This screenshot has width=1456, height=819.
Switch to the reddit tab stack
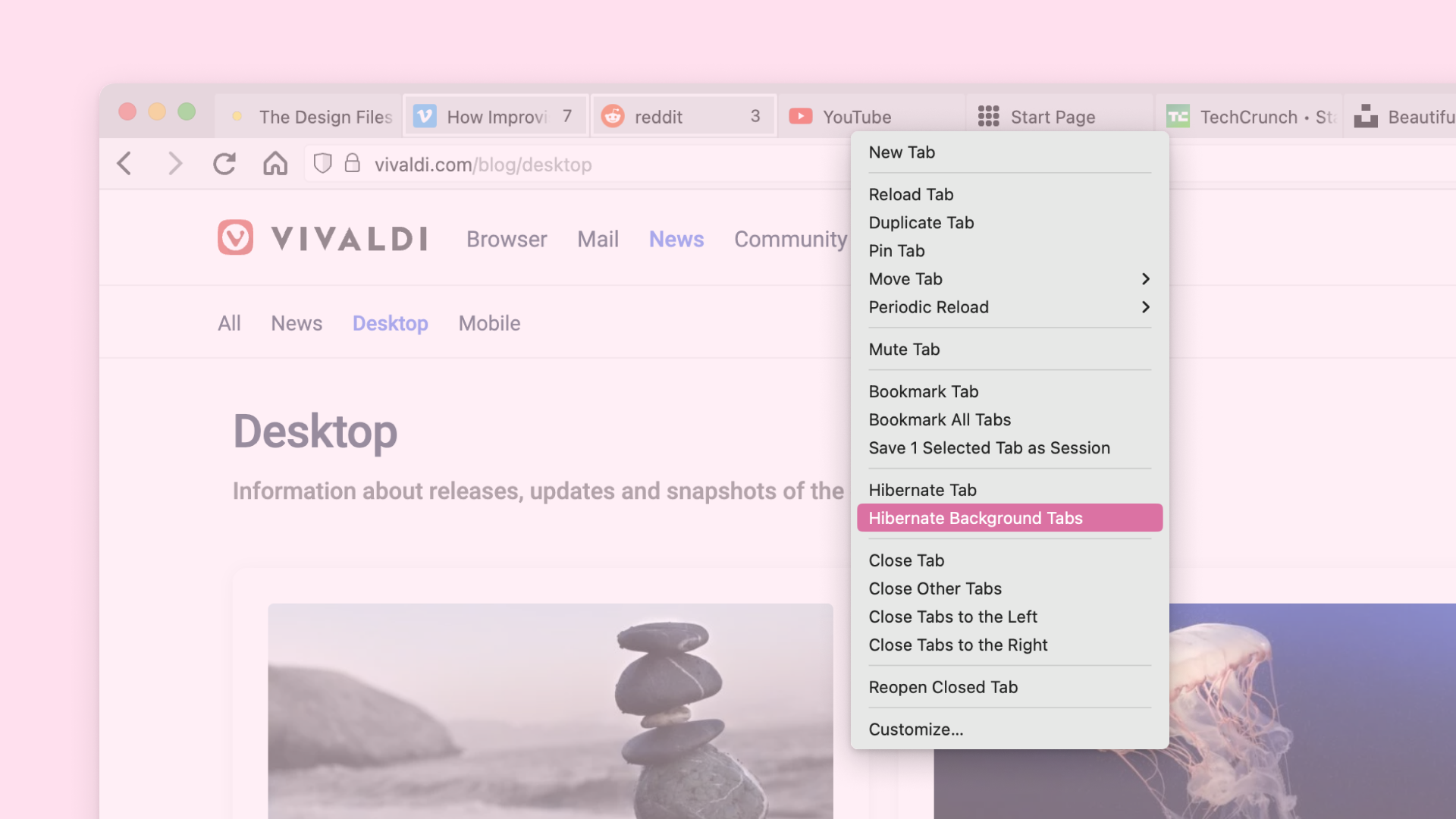tap(684, 116)
